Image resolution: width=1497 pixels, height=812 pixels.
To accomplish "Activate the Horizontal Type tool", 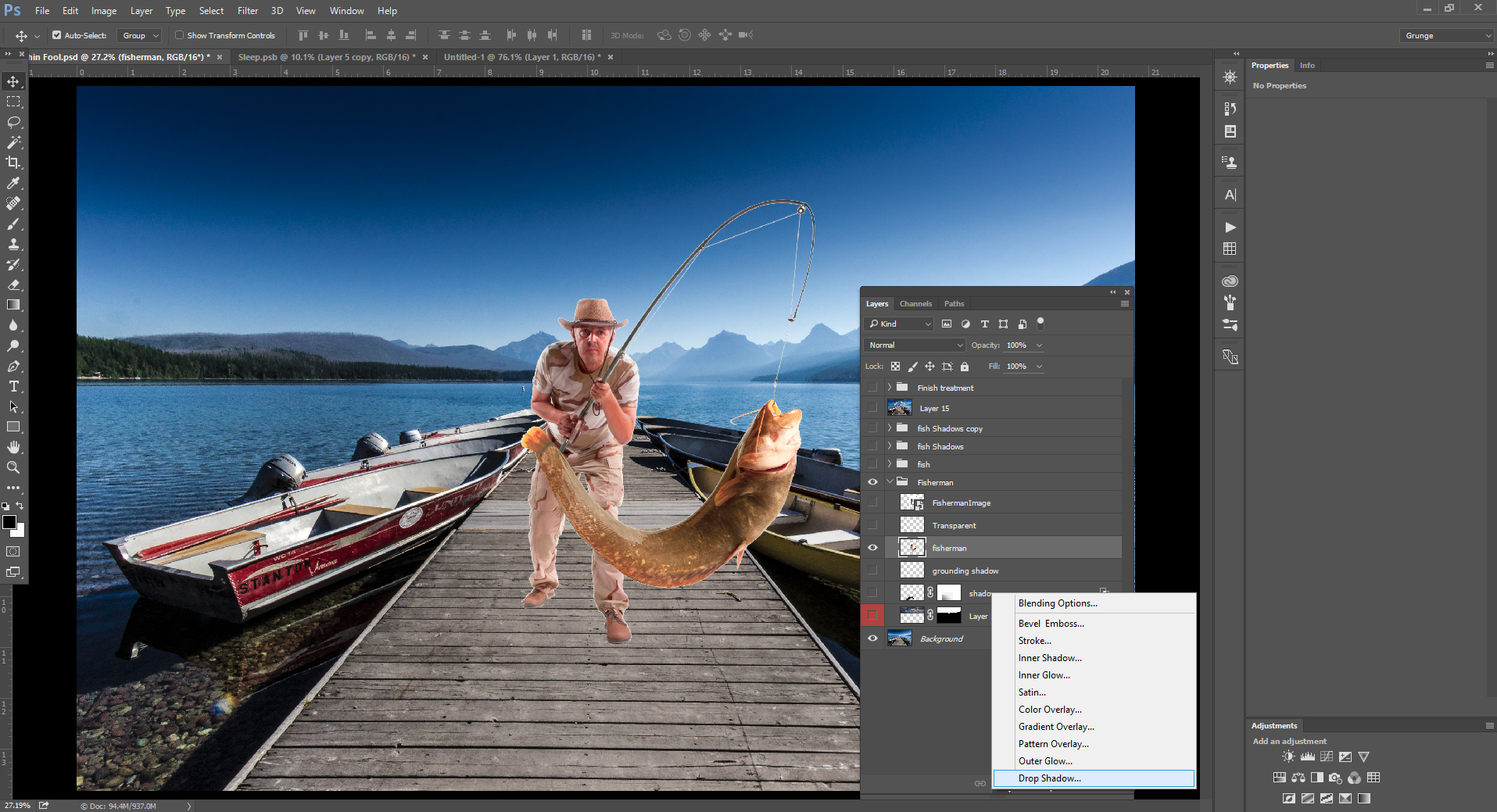I will 13,386.
